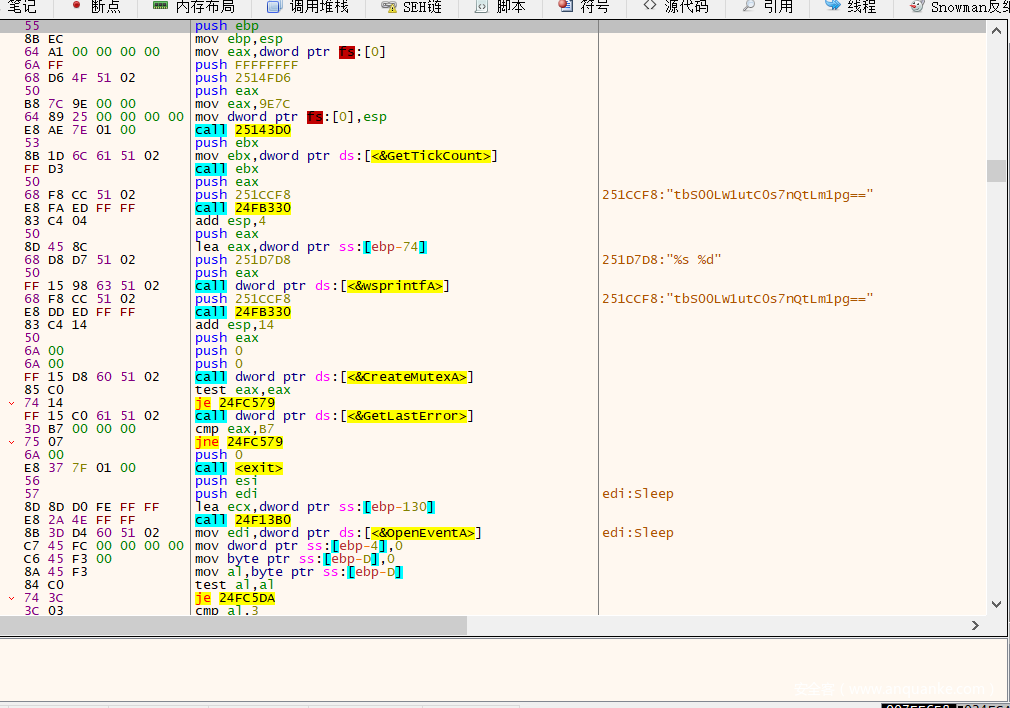The image size is (1010, 708).
Task: Click the horizontal scrollbar right arrow
Action: pos(976,625)
